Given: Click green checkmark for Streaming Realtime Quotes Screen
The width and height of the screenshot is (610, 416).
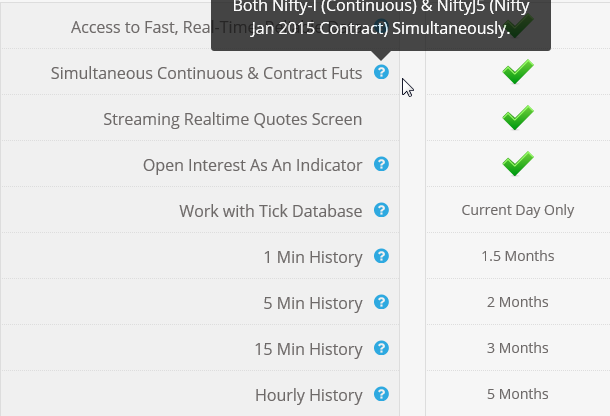Looking at the screenshot, I should [x=518, y=118].
